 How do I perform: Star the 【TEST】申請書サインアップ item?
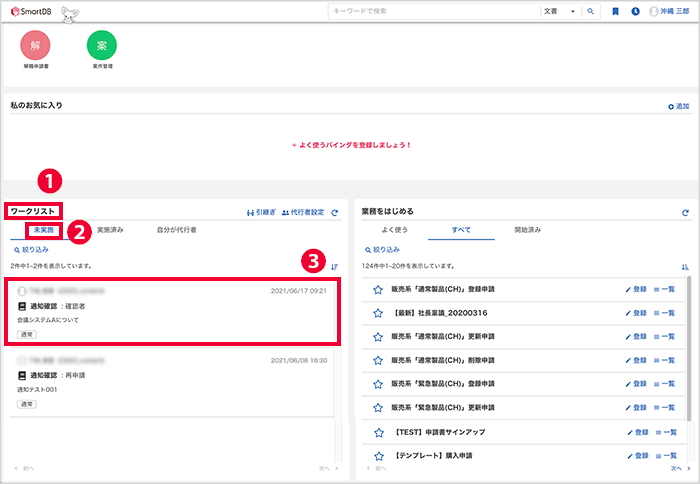click(379, 433)
